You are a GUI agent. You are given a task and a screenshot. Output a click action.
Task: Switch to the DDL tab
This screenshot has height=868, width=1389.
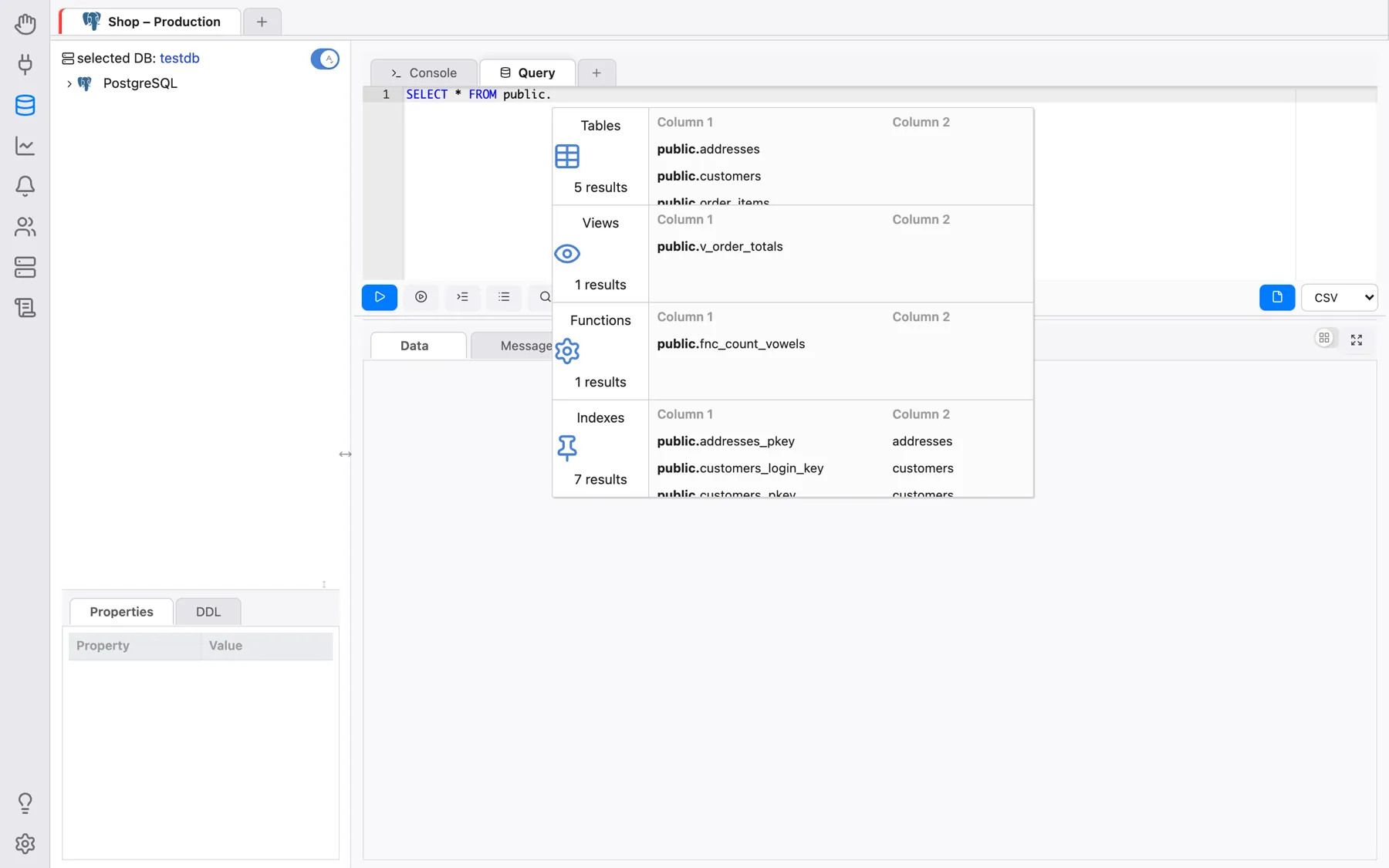[208, 612]
